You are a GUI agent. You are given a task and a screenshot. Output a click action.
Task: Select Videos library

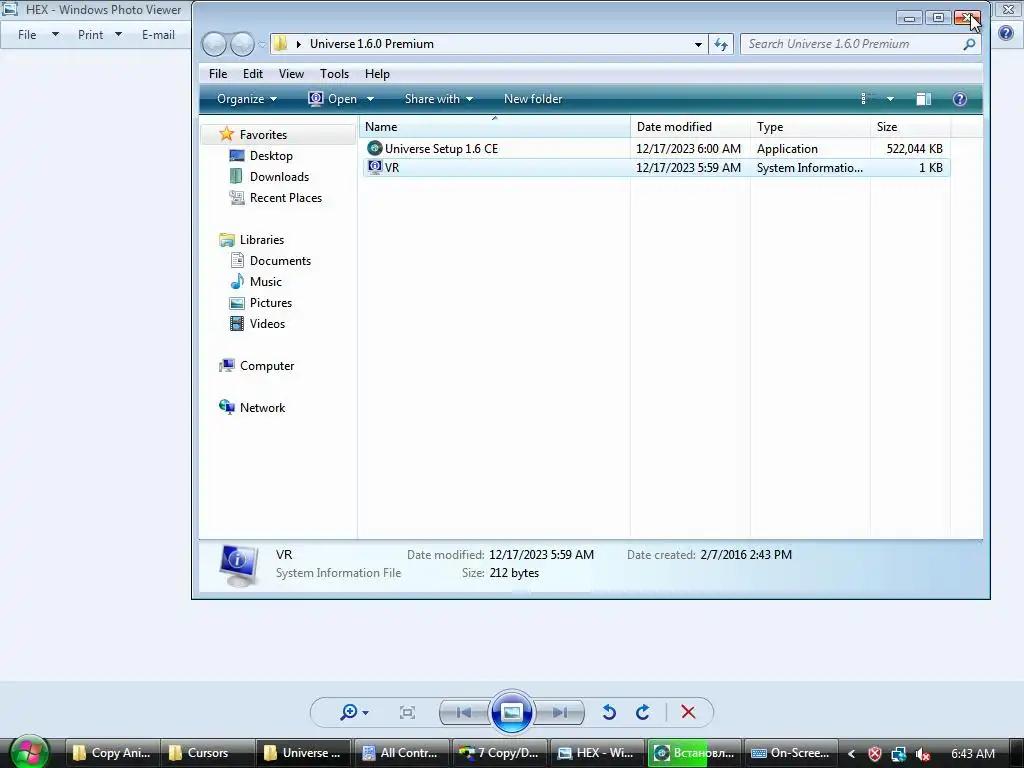point(267,323)
